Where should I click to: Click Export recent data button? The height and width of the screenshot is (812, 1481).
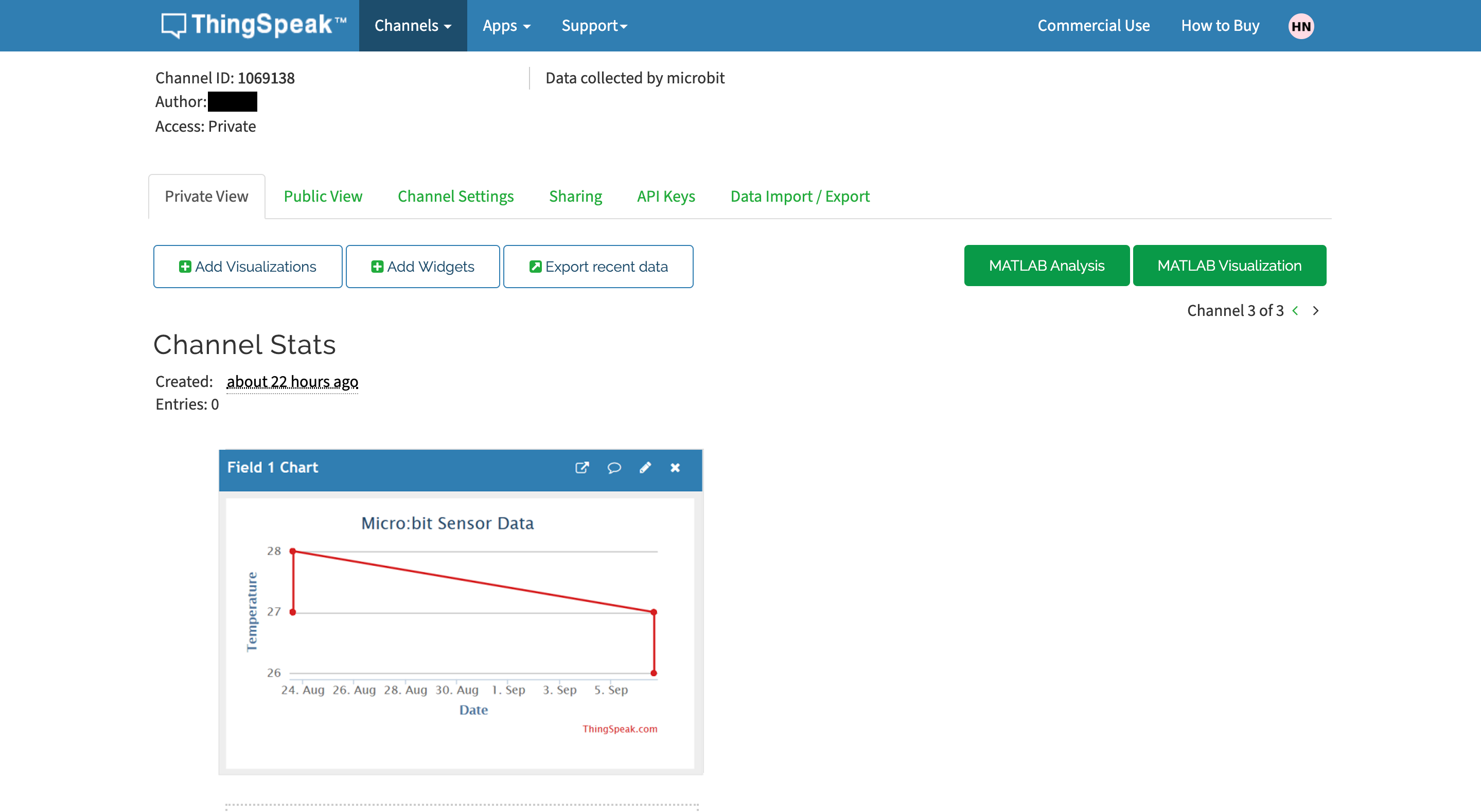(598, 266)
